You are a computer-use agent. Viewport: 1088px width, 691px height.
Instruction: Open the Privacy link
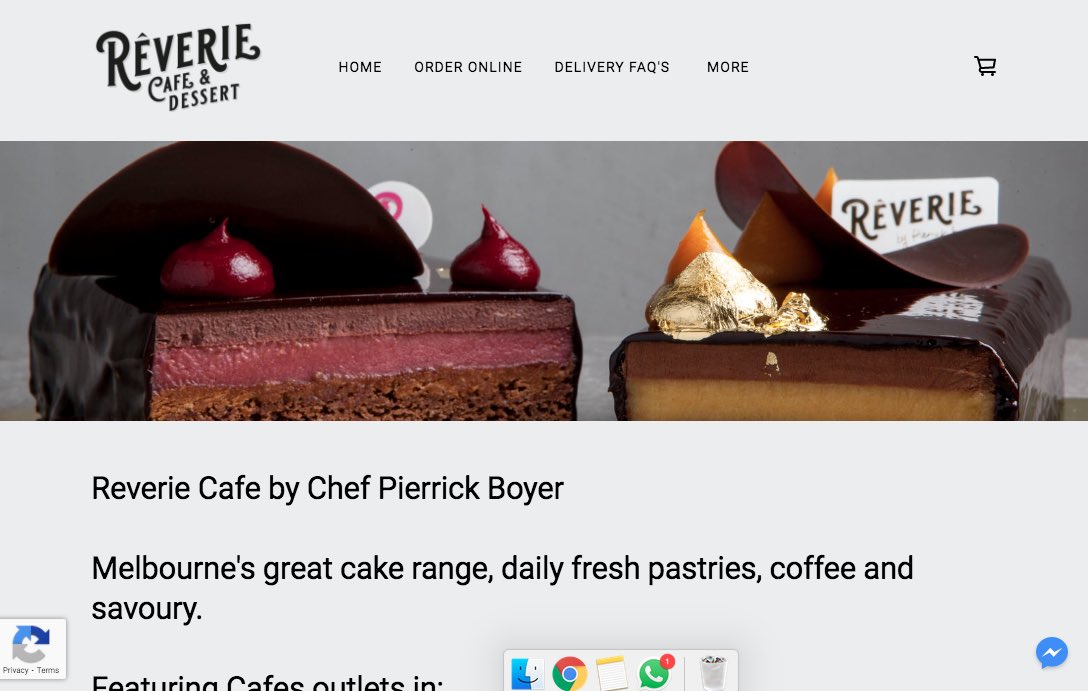tap(15, 670)
